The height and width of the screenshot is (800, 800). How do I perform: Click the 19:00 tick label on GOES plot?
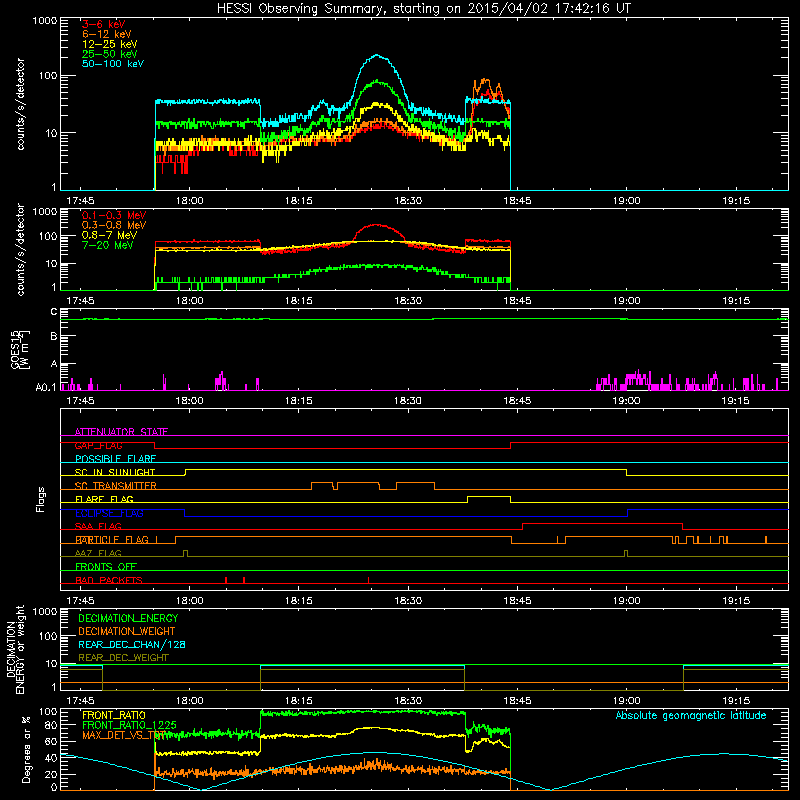(x=626, y=401)
